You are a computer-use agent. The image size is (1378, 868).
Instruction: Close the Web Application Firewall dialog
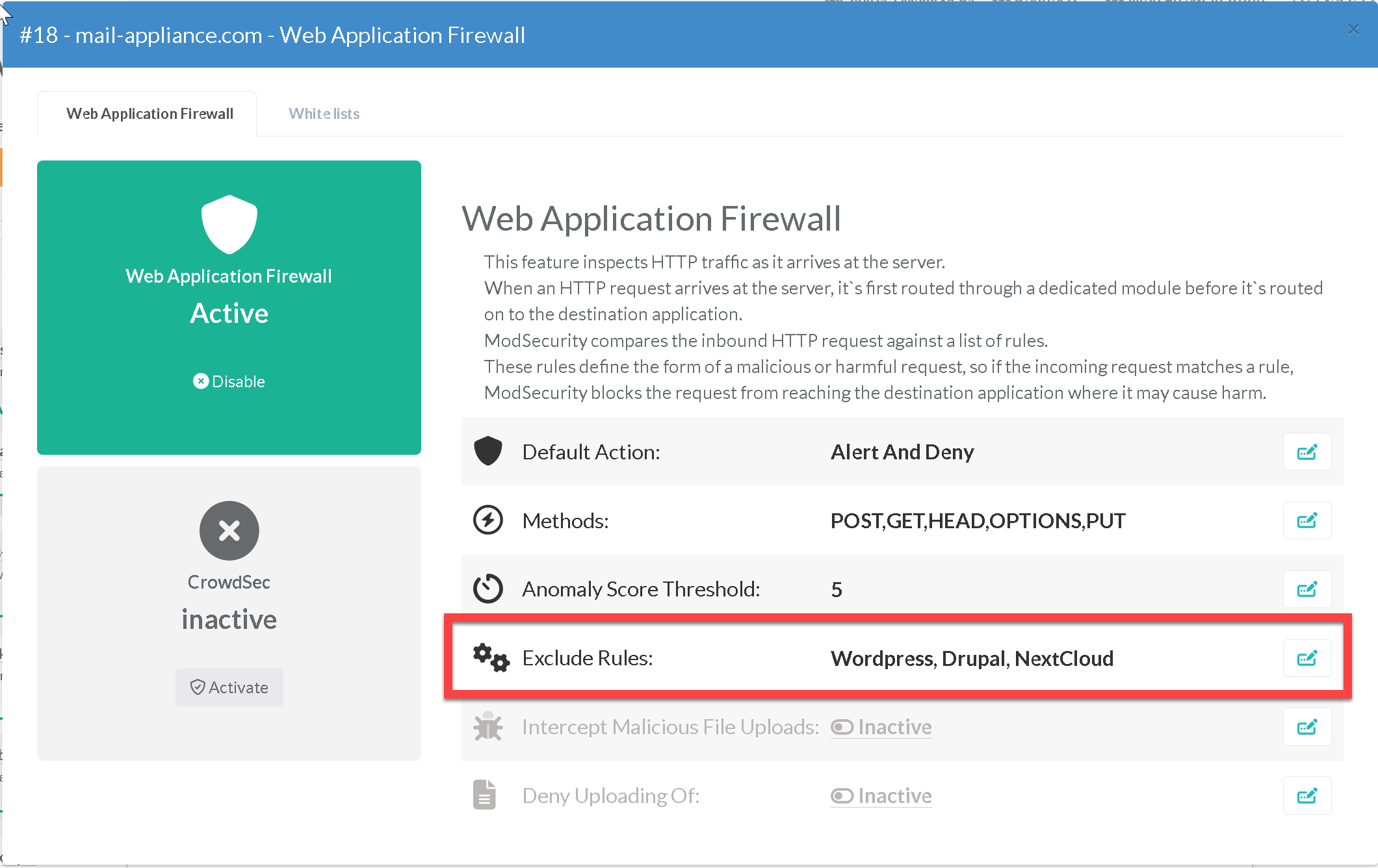[x=1353, y=30]
